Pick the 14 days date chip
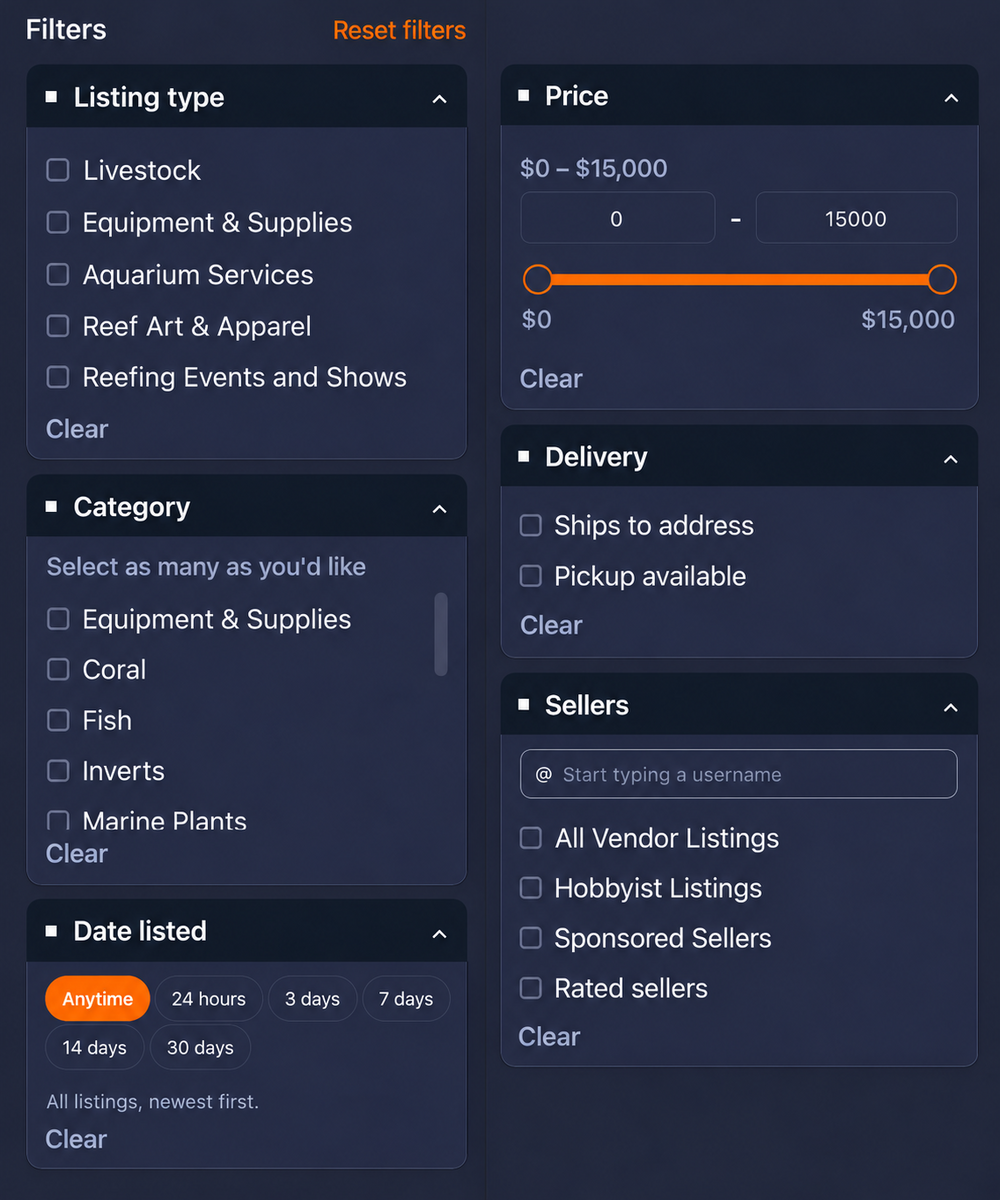The height and width of the screenshot is (1200, 1000). coord(95,1048)
